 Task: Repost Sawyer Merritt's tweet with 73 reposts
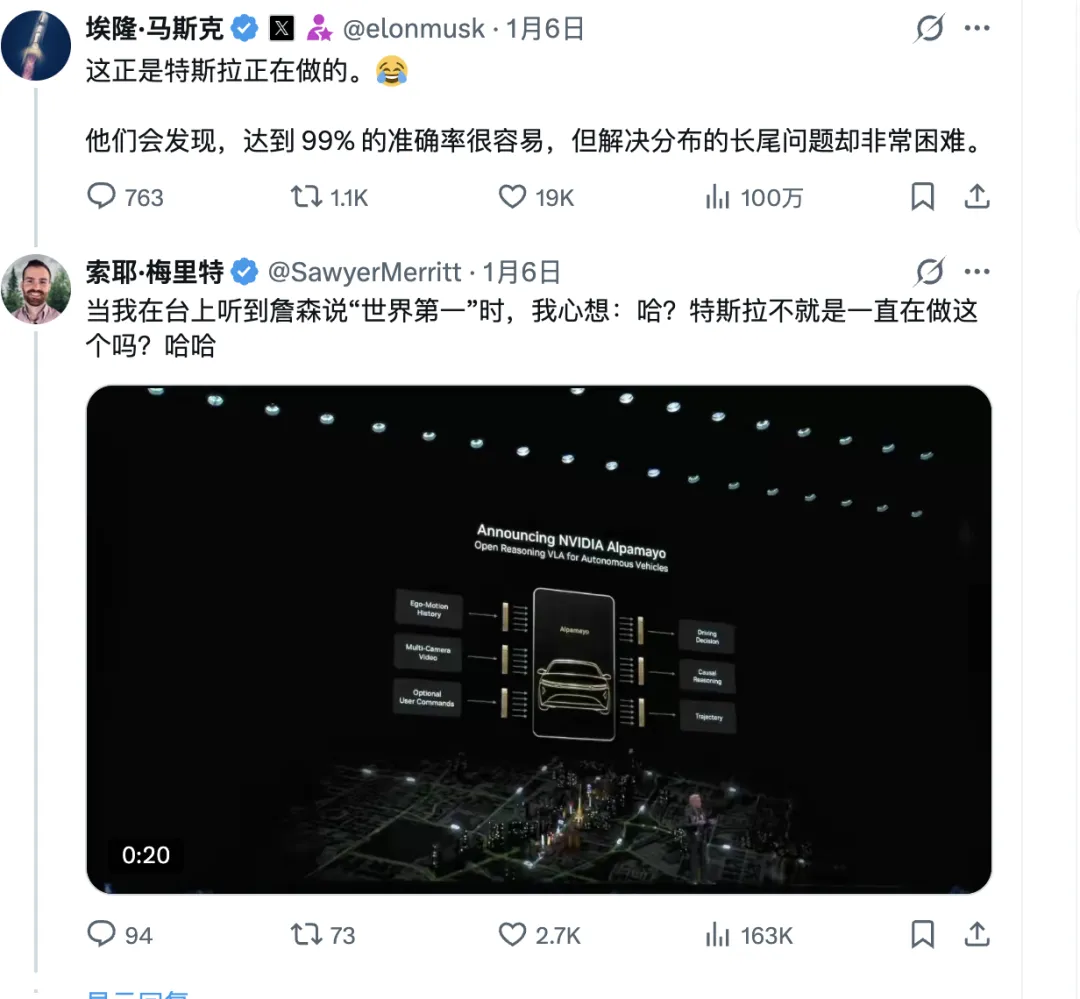click(306, 934)
